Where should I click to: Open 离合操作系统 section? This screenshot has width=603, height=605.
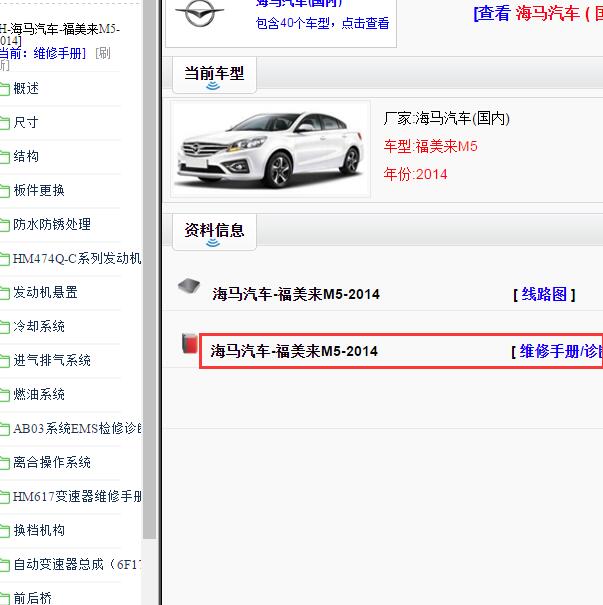point(52,462)
